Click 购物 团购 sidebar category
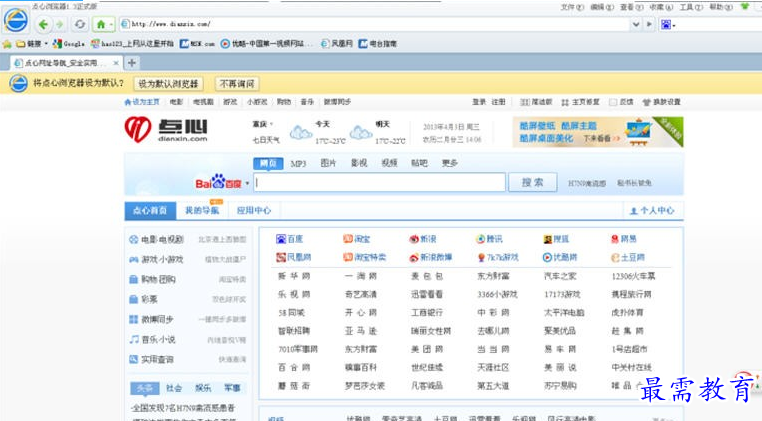 [152, 280]
